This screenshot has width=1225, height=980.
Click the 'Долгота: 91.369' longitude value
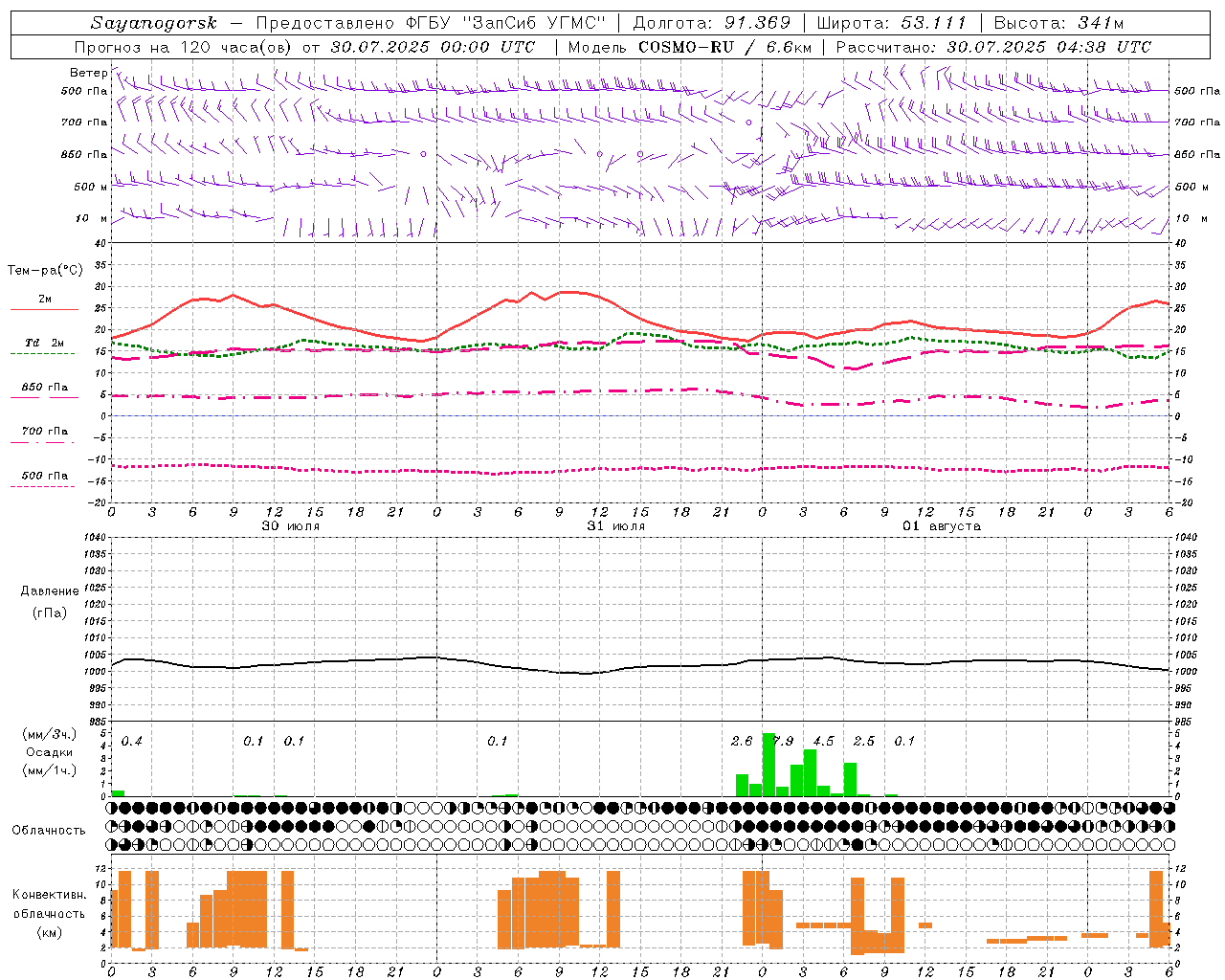[712, 23]
